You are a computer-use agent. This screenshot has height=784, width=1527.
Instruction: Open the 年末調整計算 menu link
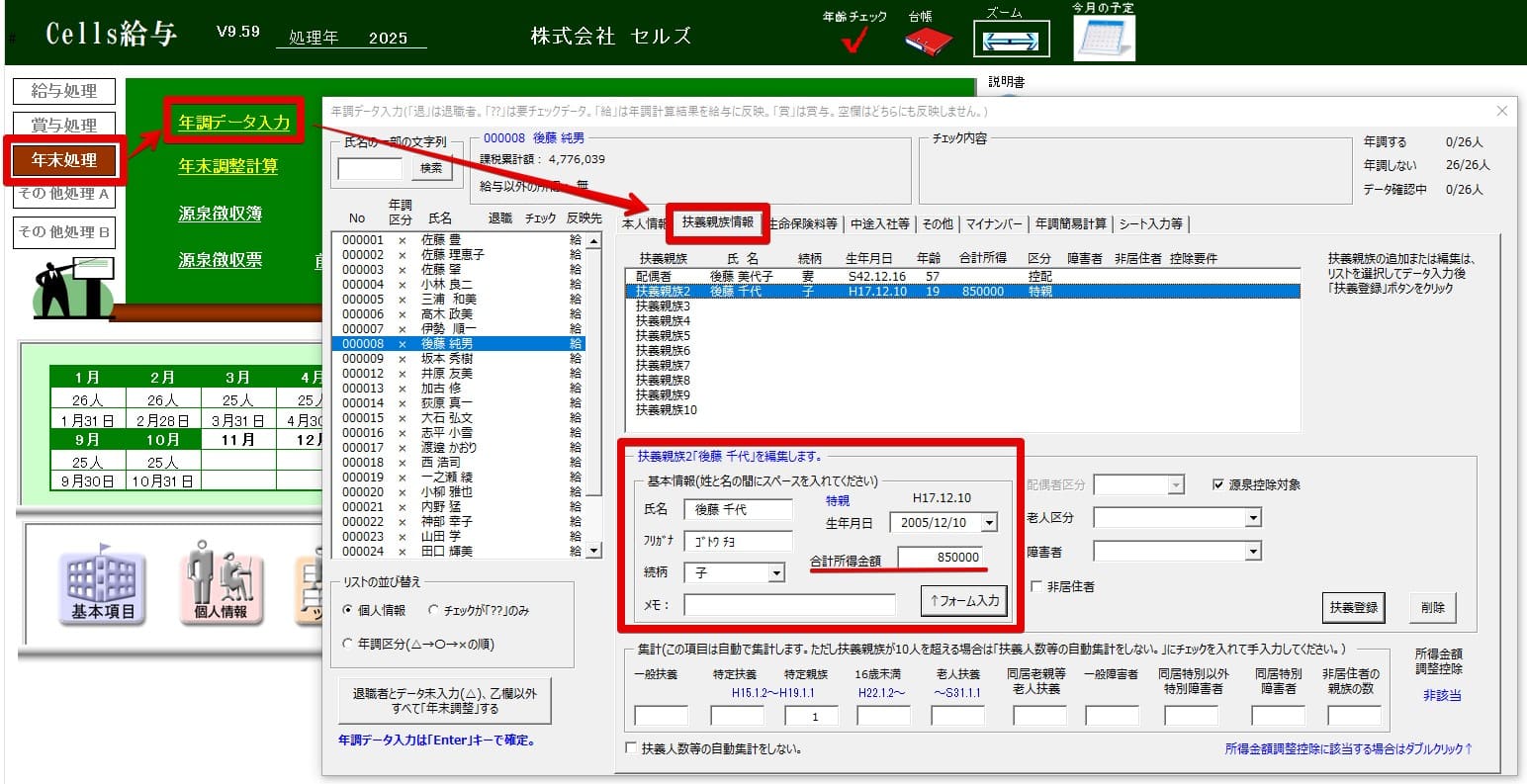227,167
